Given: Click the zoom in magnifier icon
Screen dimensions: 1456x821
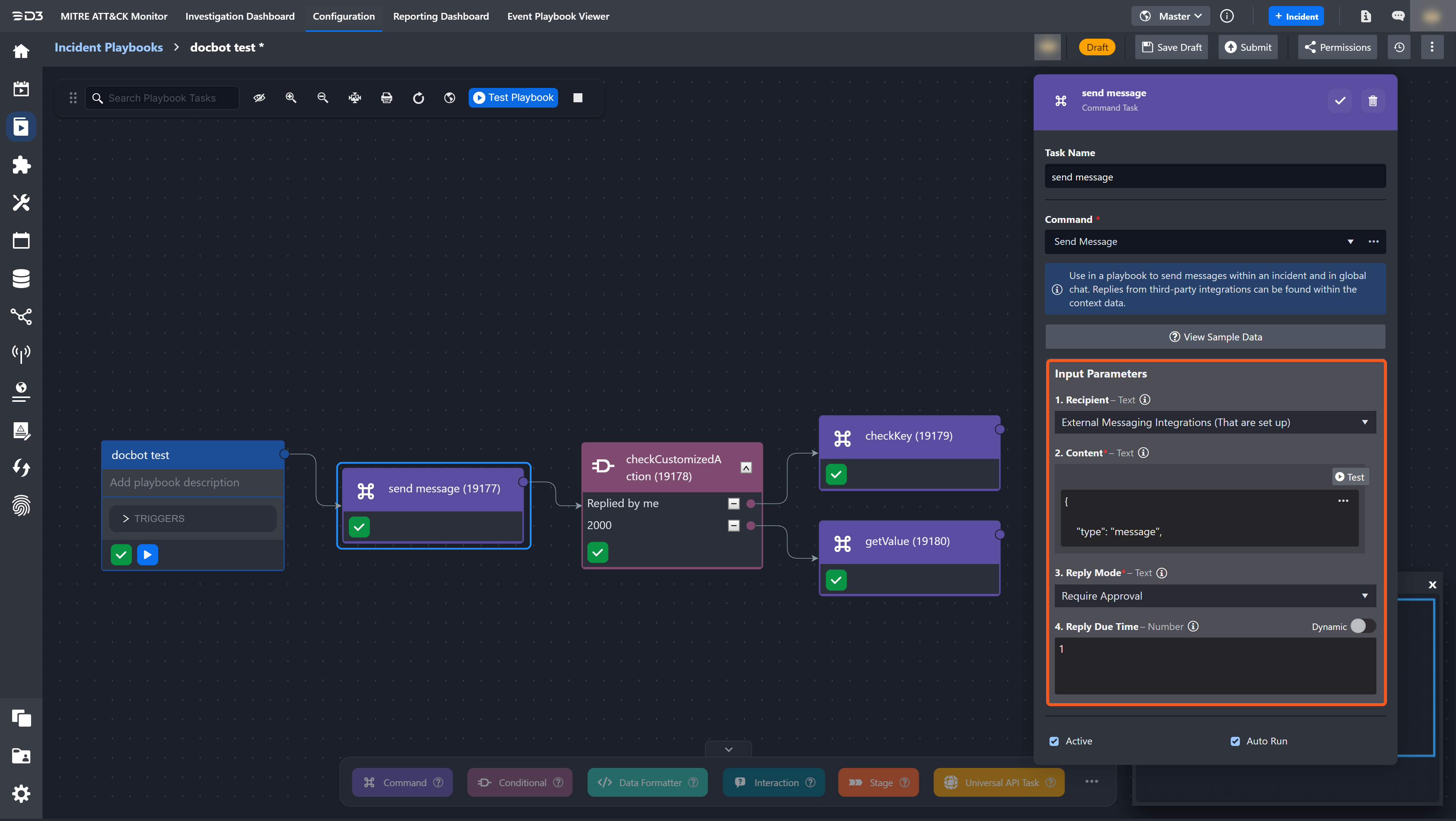Looking at the screenshot, I should point(291,98).
